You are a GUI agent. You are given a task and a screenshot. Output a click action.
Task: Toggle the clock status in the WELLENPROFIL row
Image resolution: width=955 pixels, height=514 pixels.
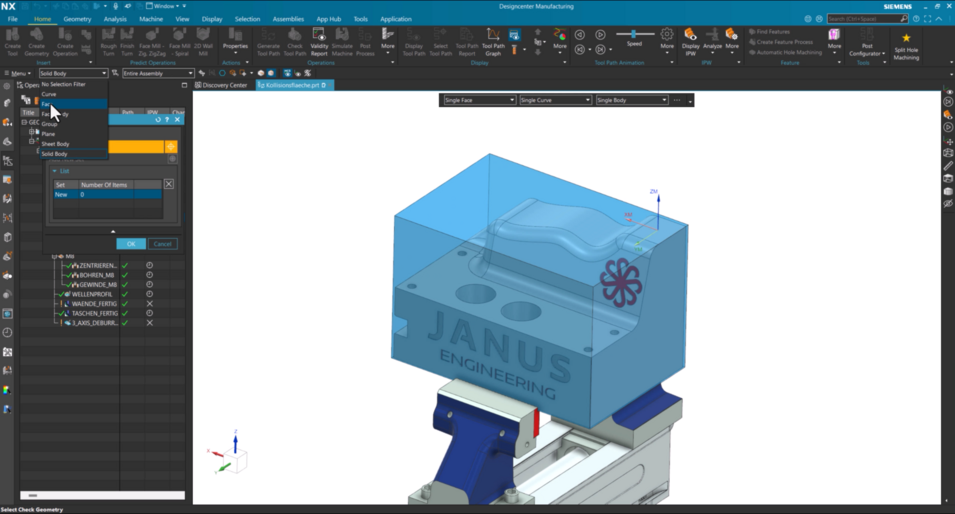tap(149, 294)
